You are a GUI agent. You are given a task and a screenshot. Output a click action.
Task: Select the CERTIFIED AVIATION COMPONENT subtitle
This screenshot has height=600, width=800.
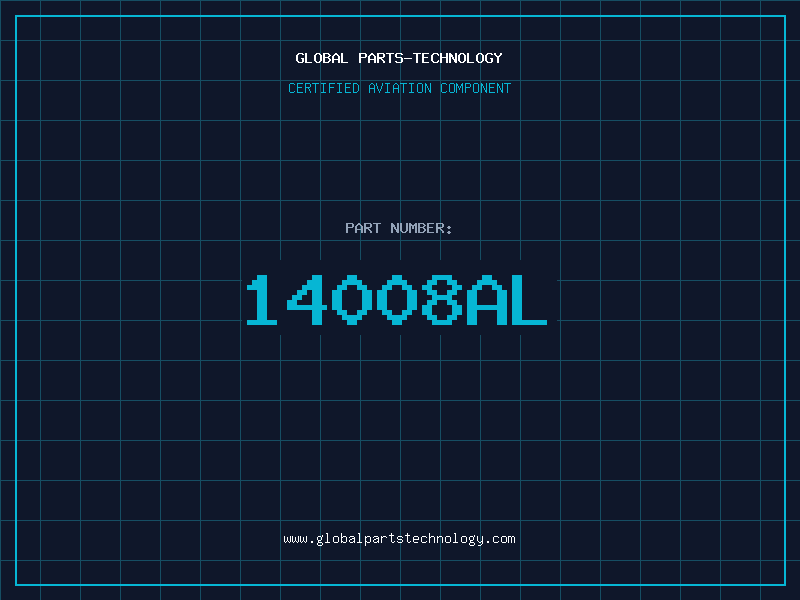pos(399,88)
